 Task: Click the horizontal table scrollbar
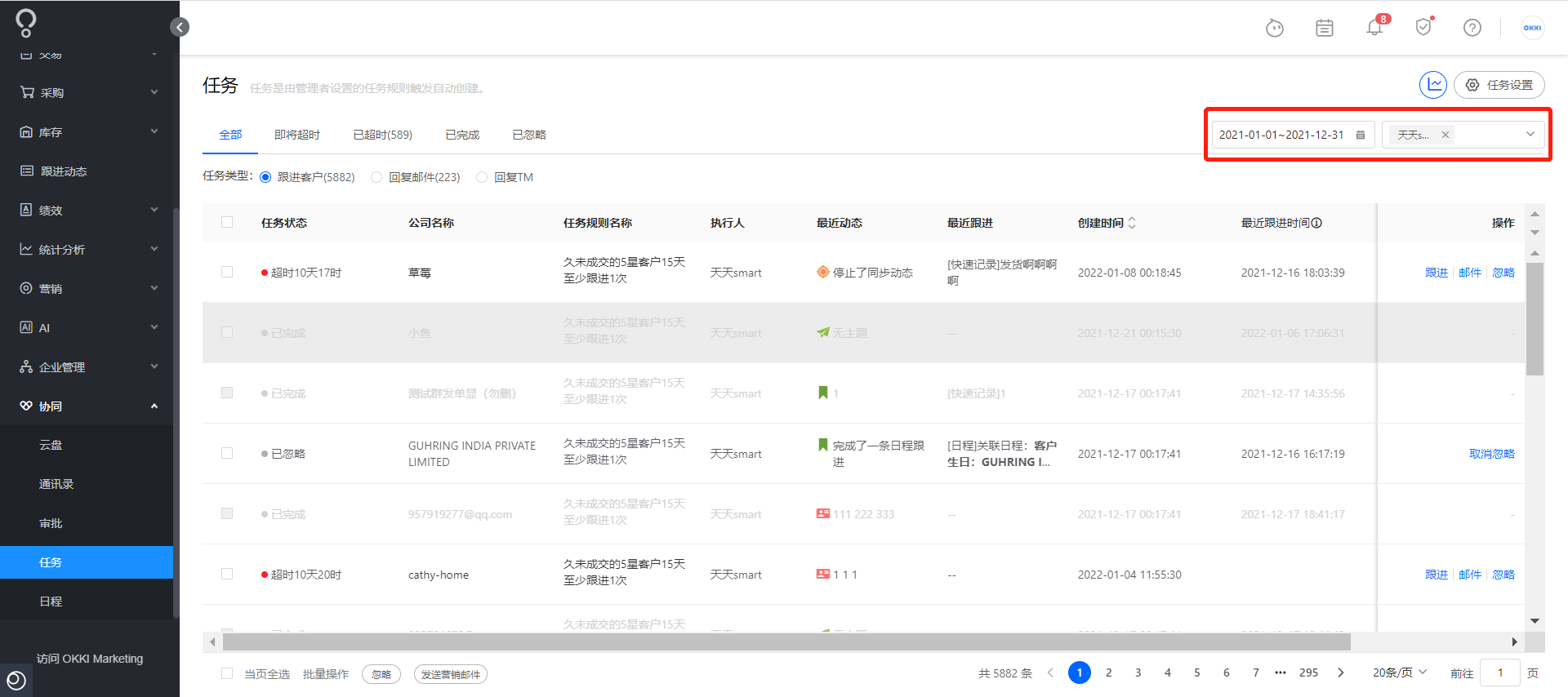click(786, 642)
